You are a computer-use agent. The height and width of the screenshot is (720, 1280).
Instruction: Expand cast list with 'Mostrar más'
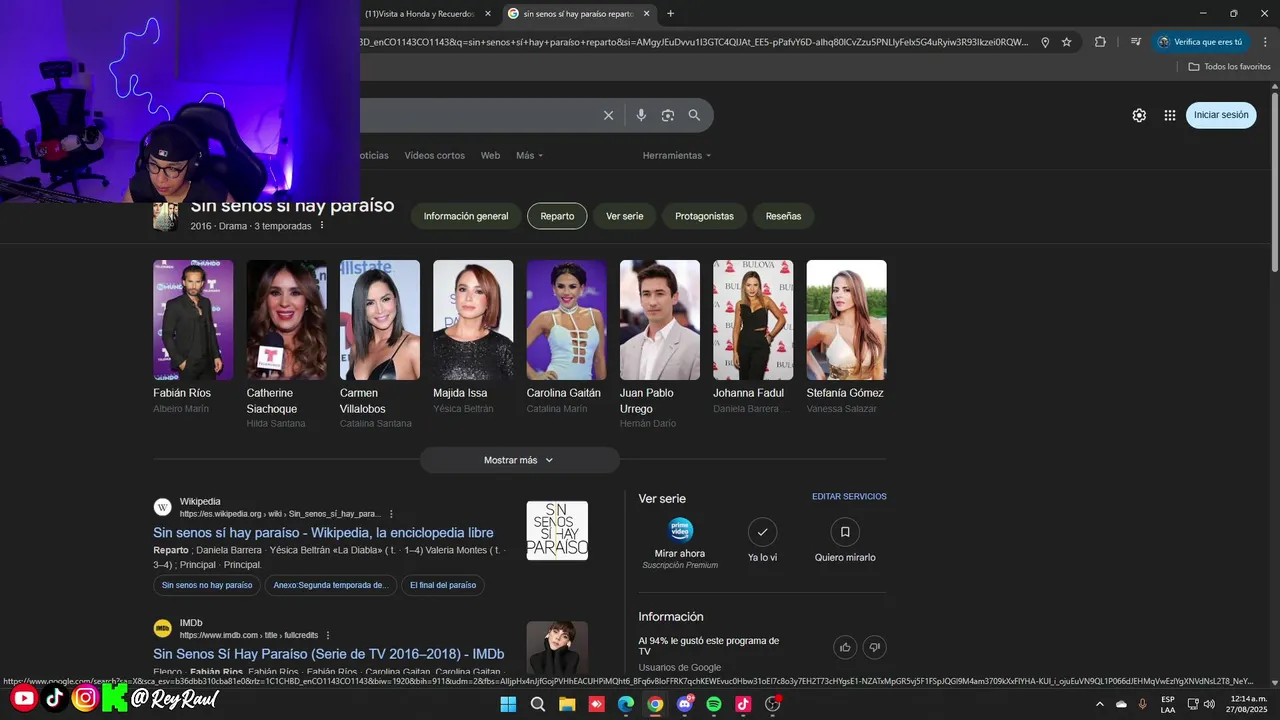519,460
